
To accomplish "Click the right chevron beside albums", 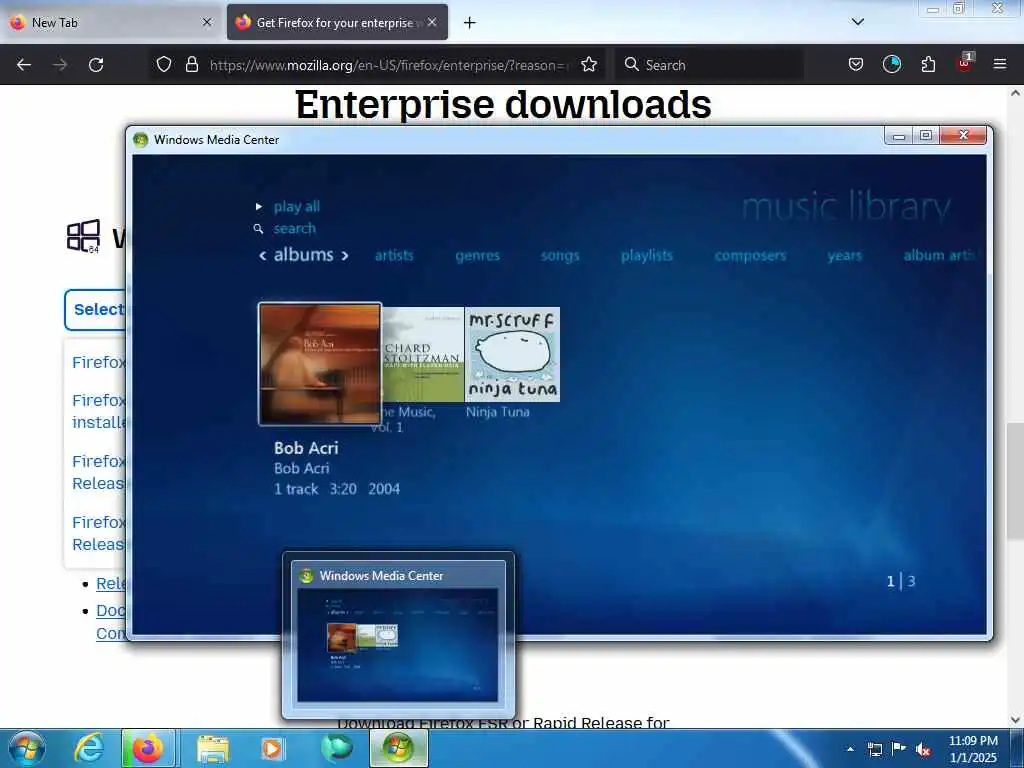I will [x=345, y=255].
